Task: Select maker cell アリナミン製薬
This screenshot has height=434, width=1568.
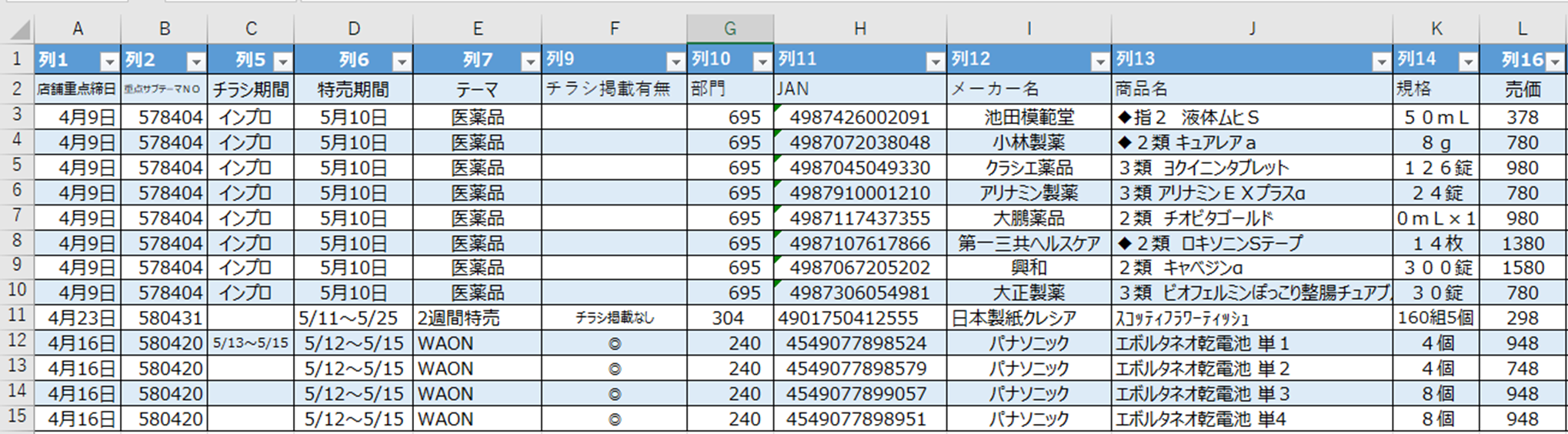Action: point(1029,192)
